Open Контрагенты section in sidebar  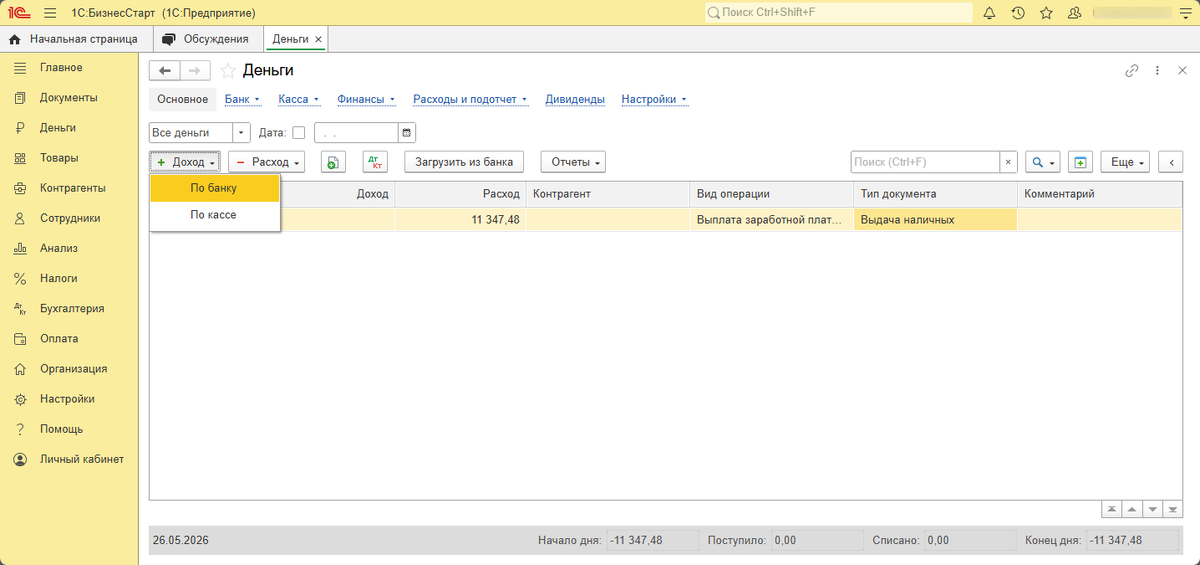(x=69, y=188)
